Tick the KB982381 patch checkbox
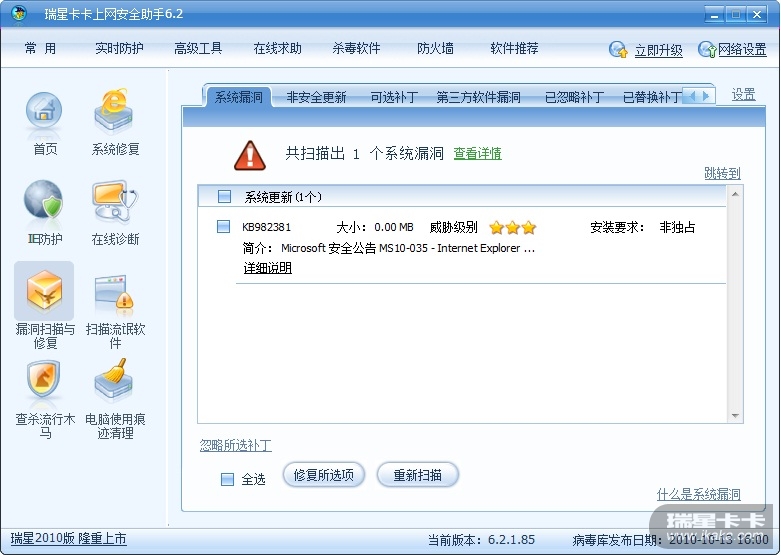781x555 pixels. coord(224,227)
